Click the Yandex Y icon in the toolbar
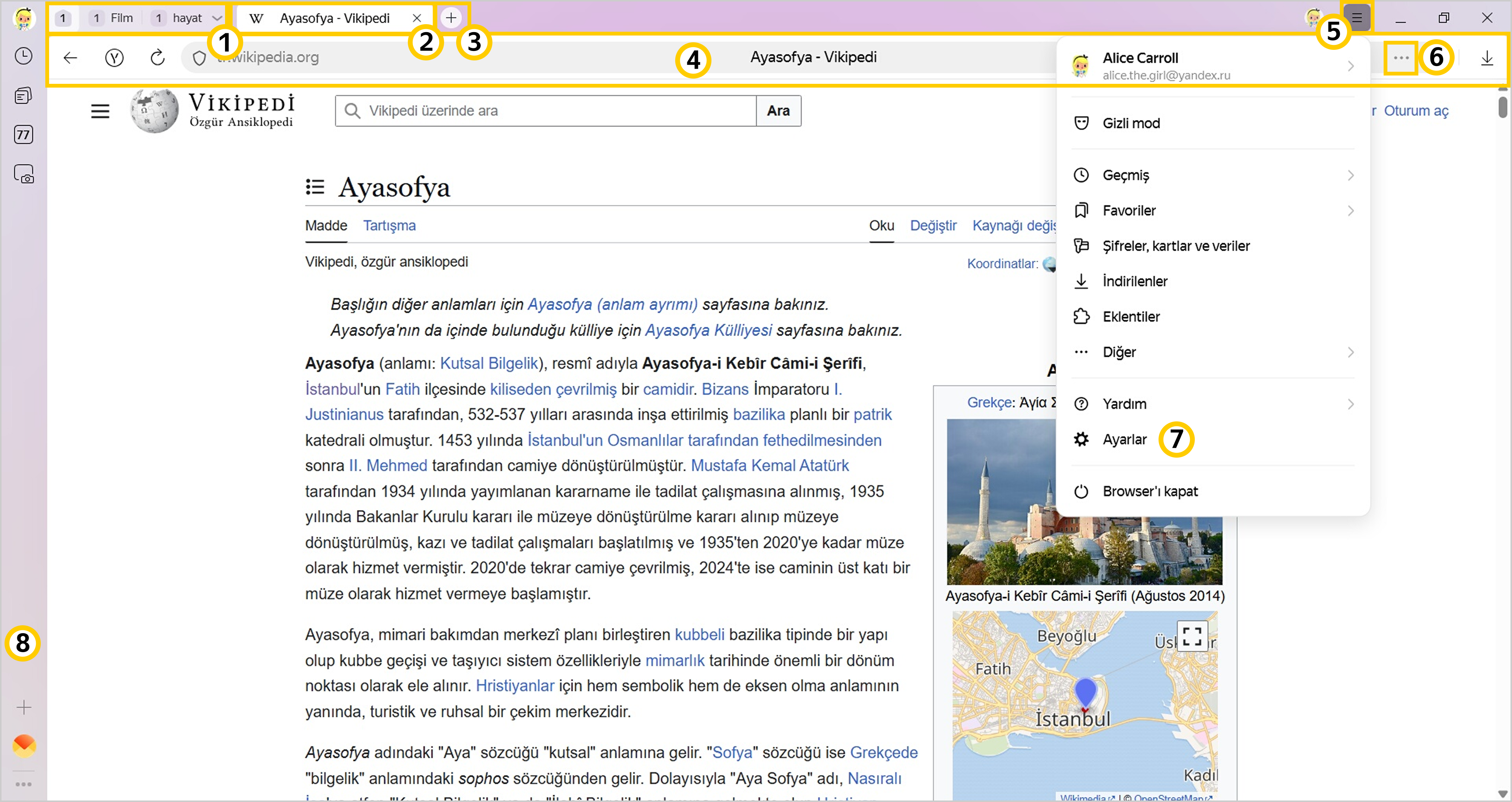The image size is (1512, 802). (x=114, y=57)
